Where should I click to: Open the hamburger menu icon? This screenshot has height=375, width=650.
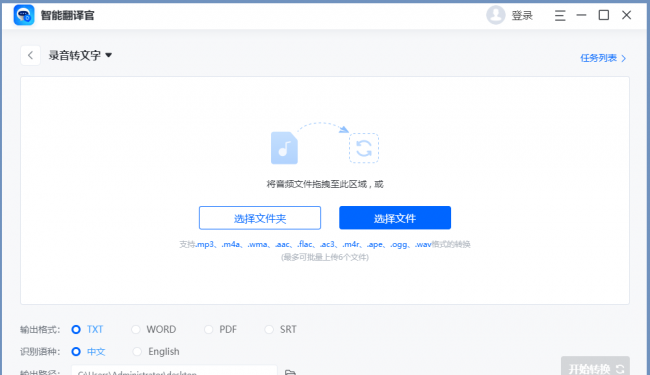pyautogui.click(x=560, y=16)
